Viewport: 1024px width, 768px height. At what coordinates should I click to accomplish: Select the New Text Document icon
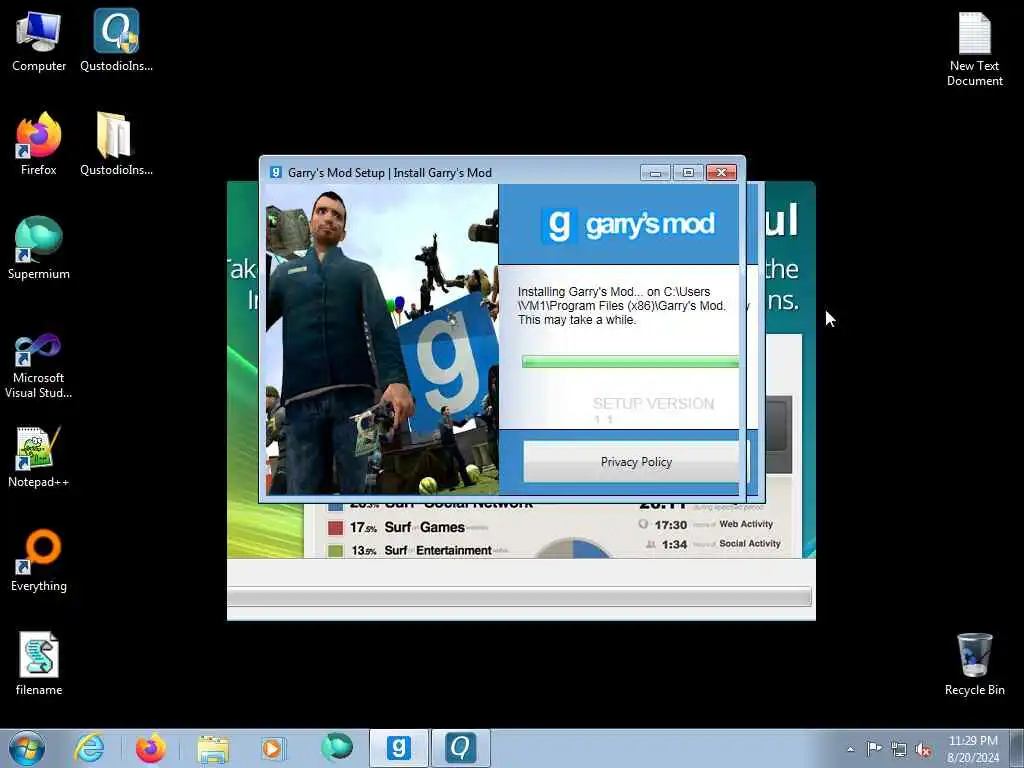(x=974, y=50)
